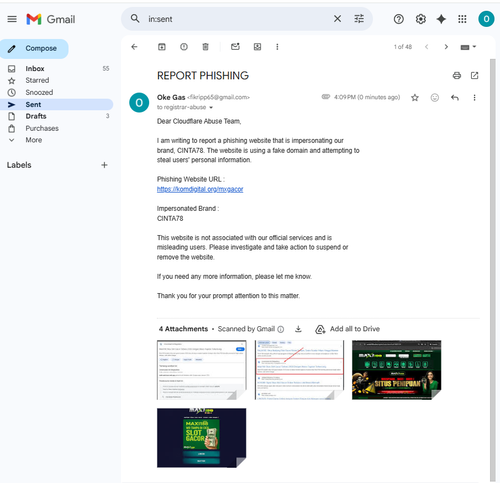500x483 pixels.
Task: Download all attachments
Action: (x=298, y=329)
